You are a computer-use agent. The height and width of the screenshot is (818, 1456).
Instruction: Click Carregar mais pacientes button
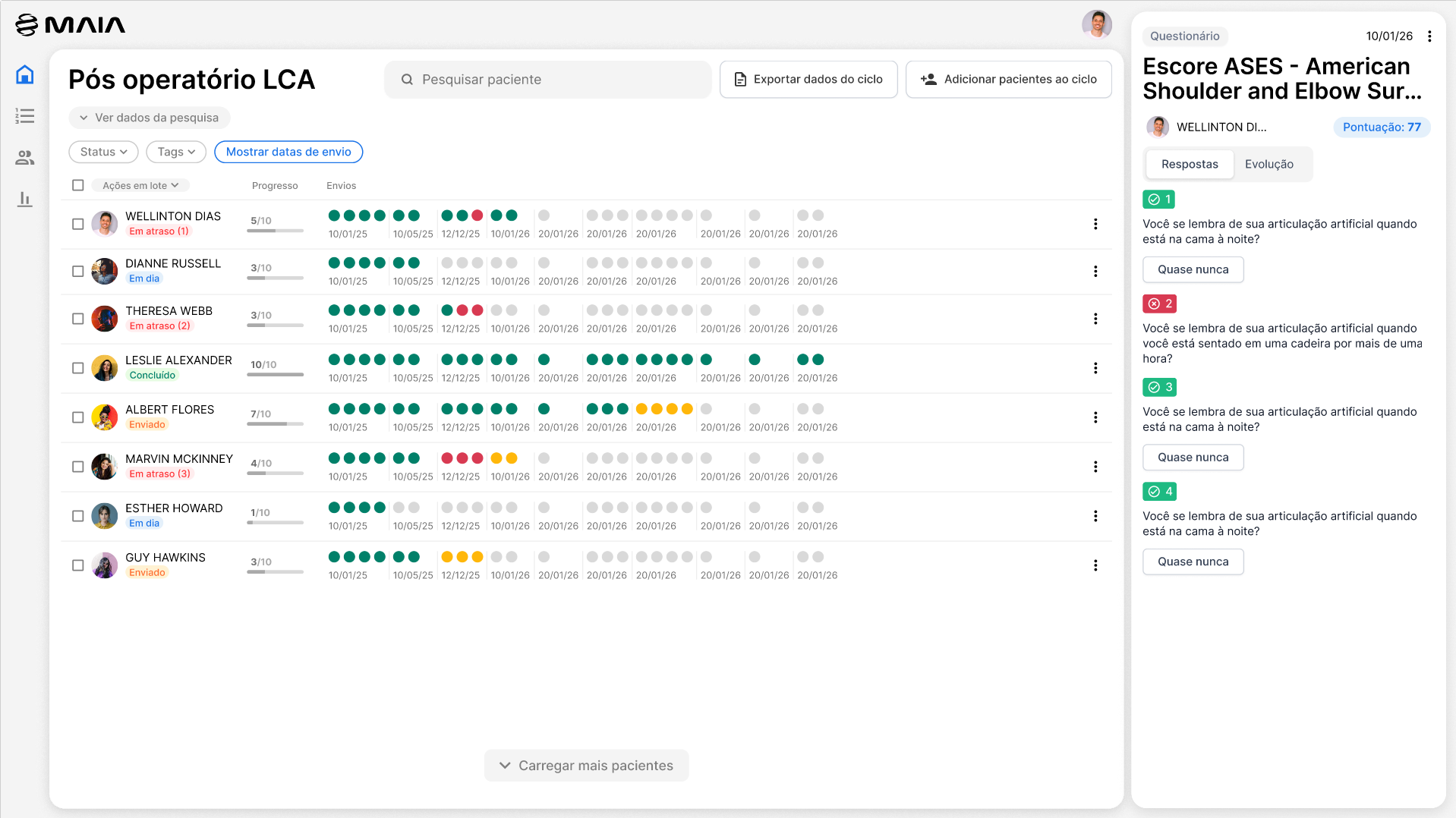point(586,766)
